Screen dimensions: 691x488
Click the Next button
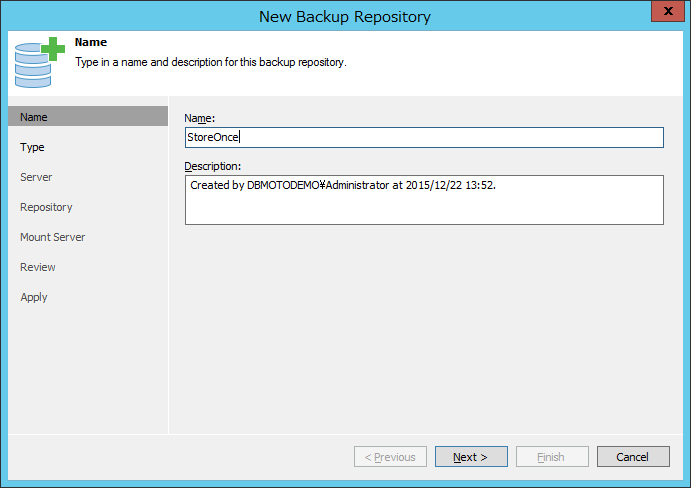[x=471, y=457]
